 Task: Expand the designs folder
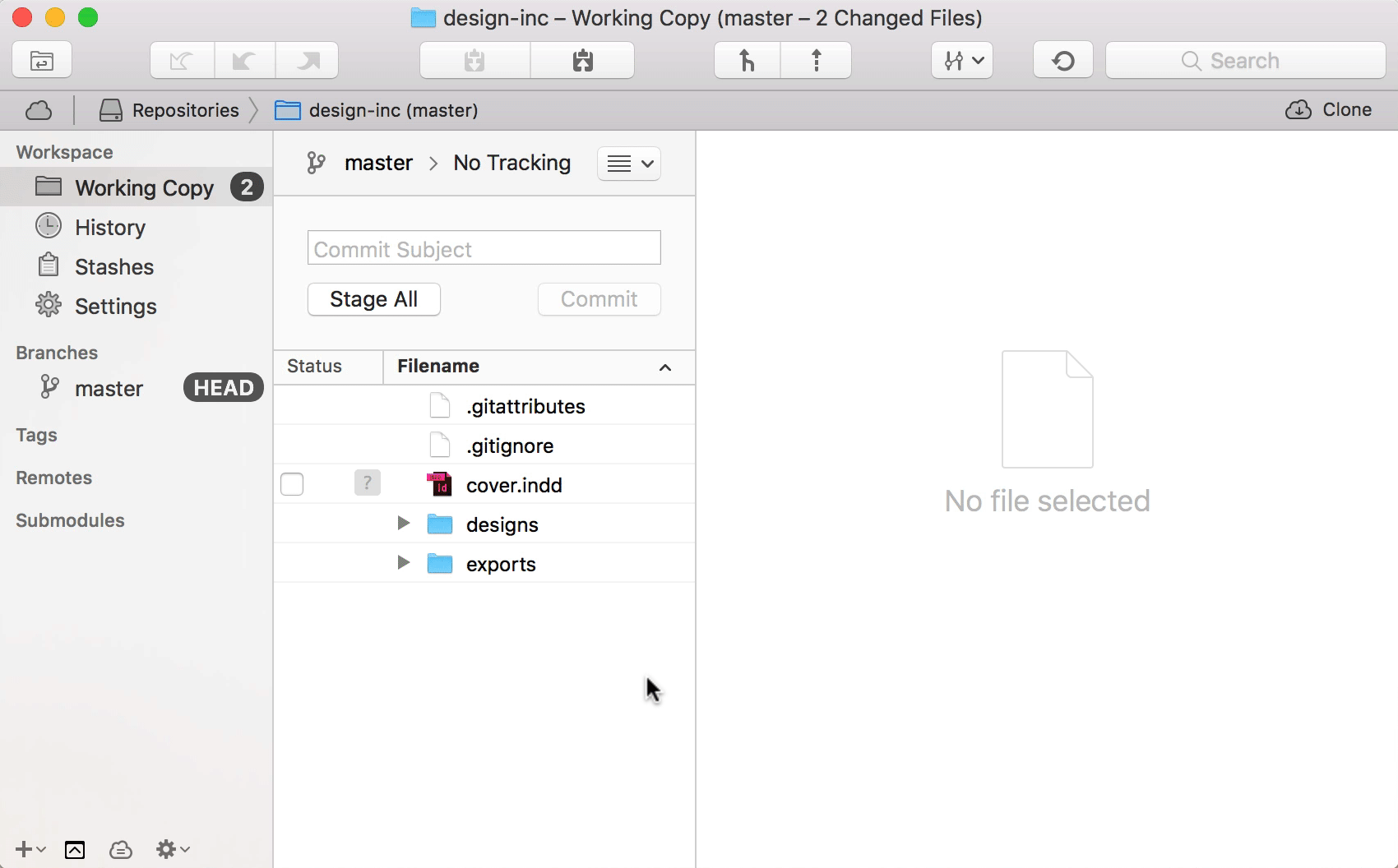click(x=403, y=523)
